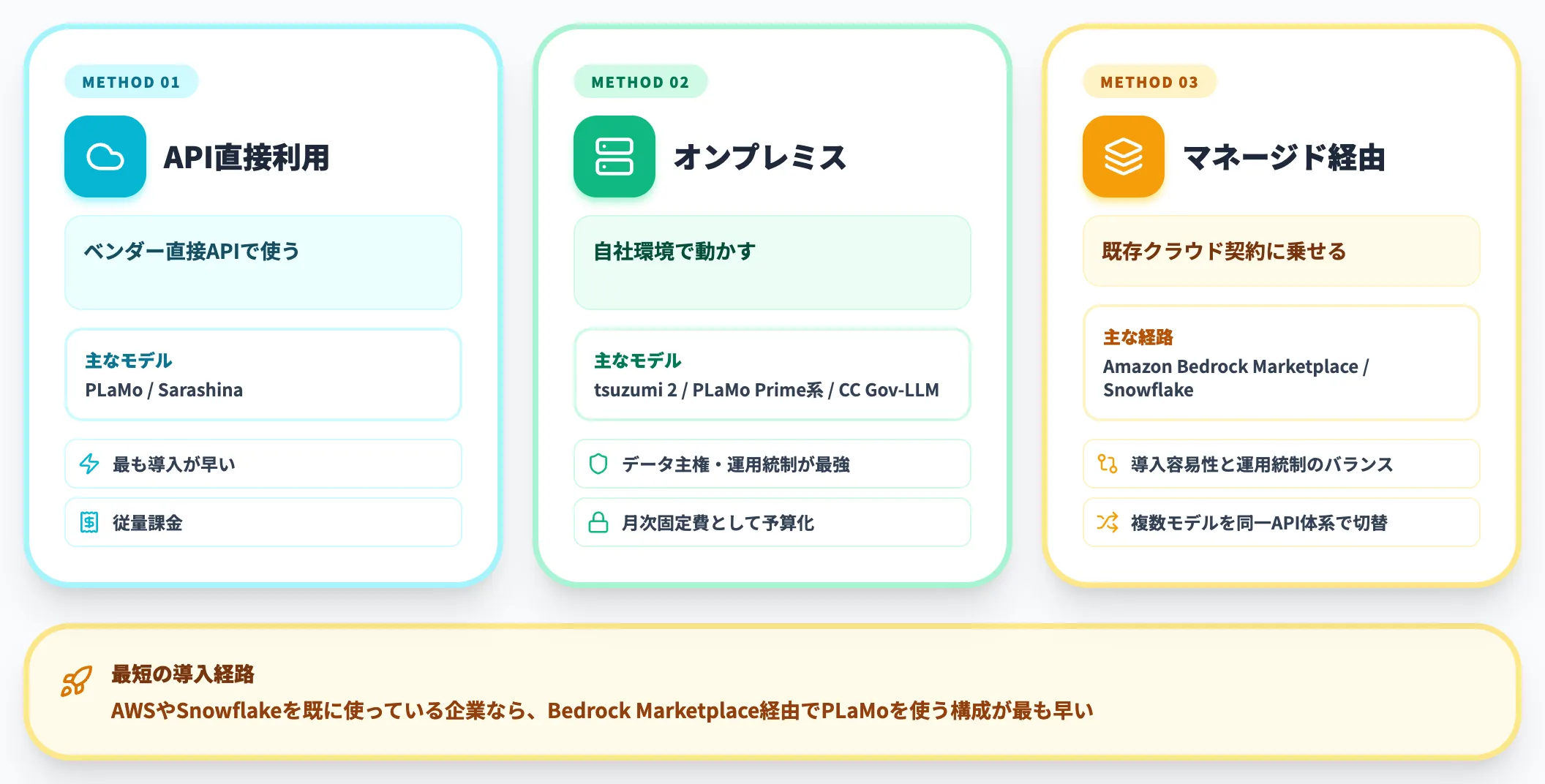Click the shield icon beside データ主権・運用統制が最強
Screen dimensions: 1545x784
tap(598, 464)
